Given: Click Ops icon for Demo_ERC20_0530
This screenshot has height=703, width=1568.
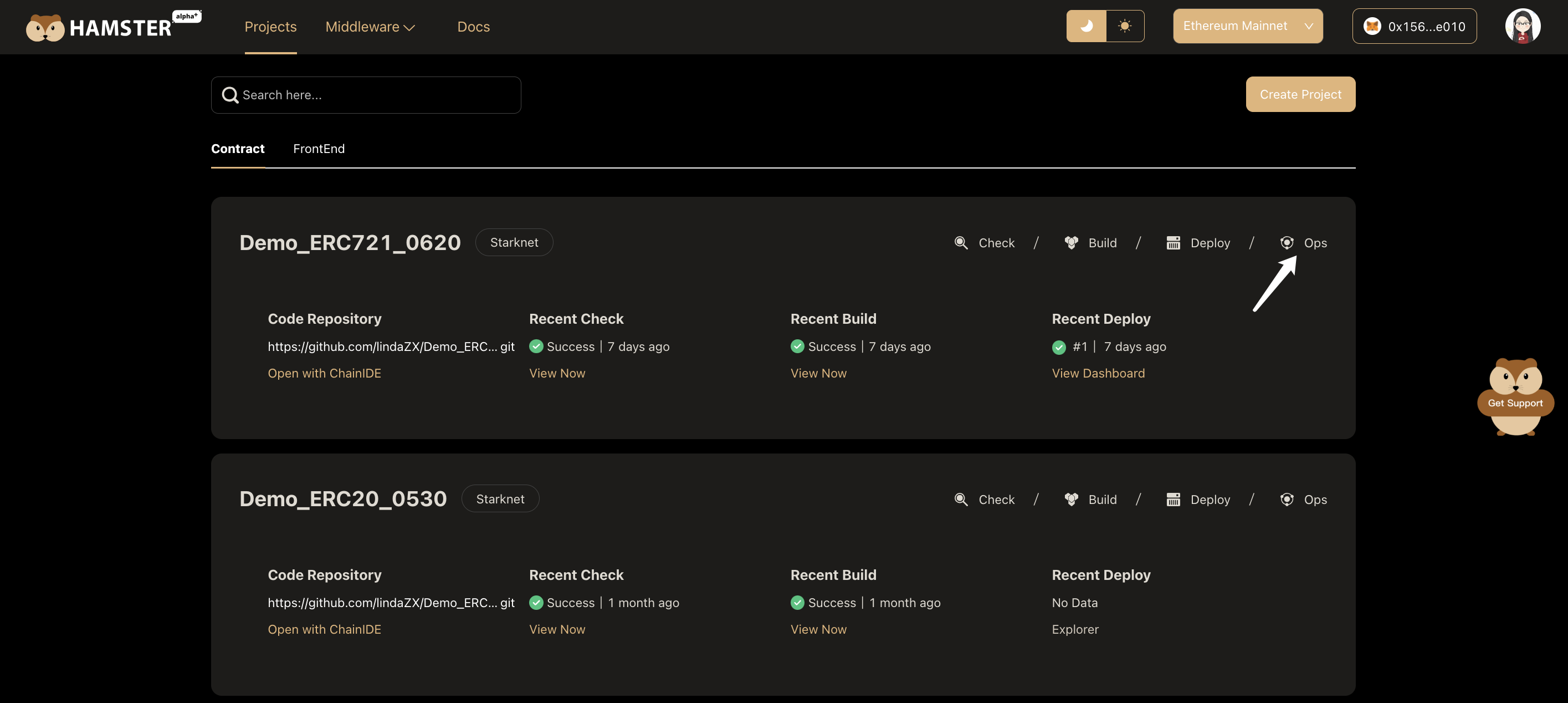Looking at the screenshot, I should tap(1287, 500).
